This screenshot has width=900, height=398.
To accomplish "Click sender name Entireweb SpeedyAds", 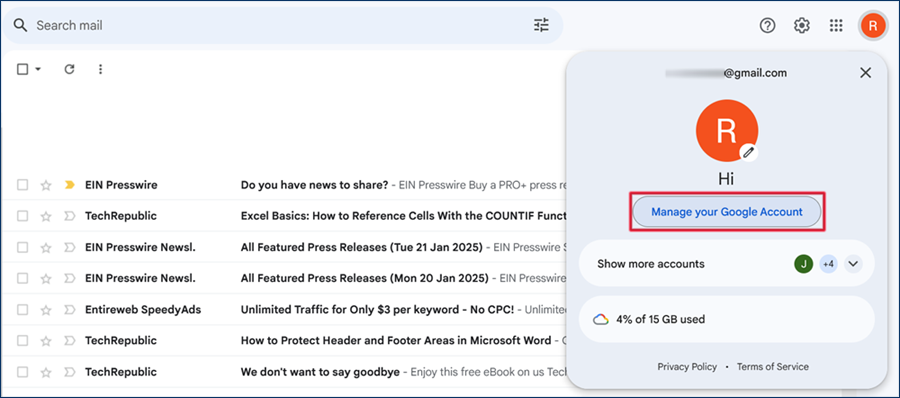I will (143, 310).
